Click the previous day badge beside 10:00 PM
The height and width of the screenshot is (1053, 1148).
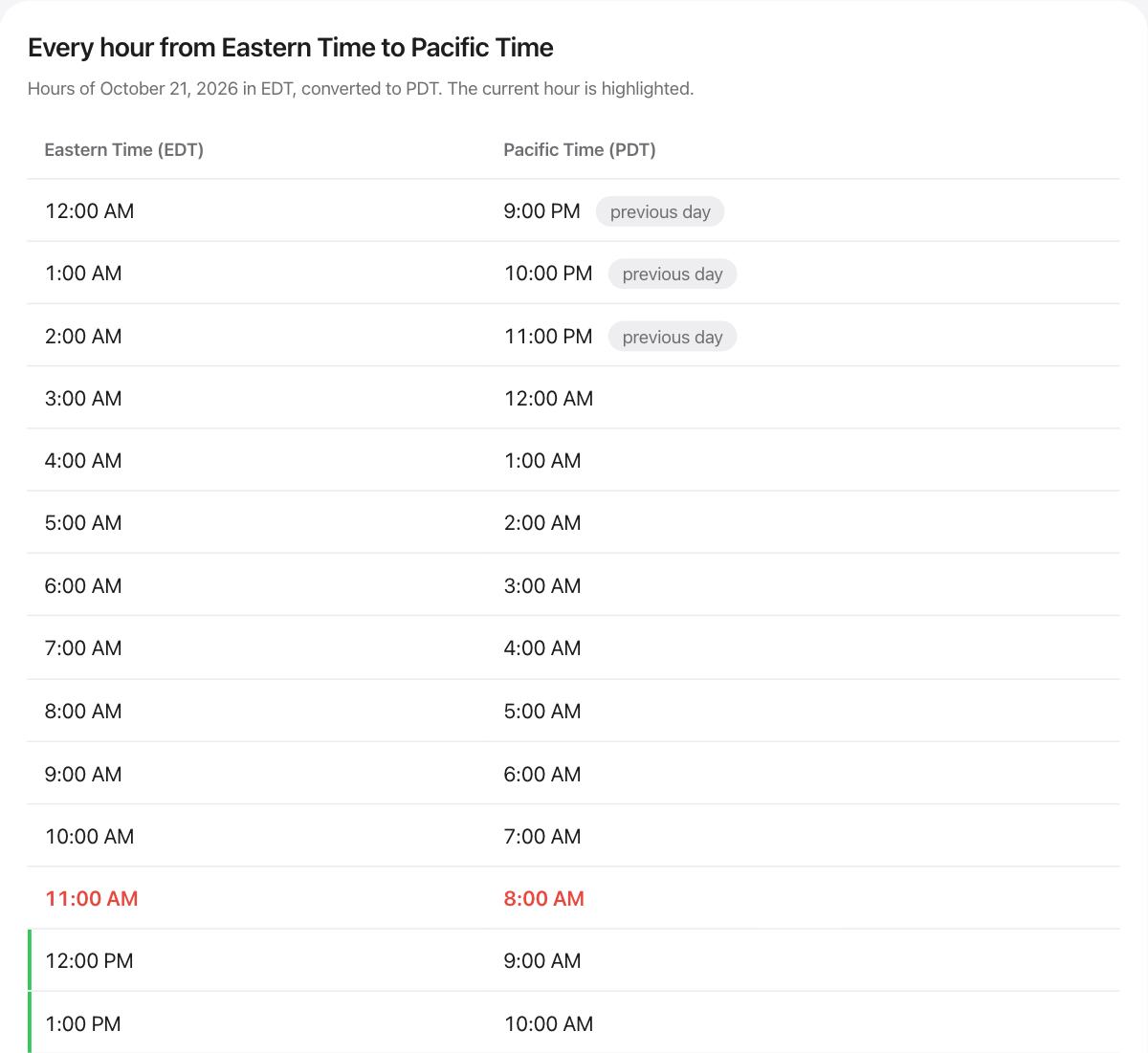pyautogui.click(x=673, y=274)
